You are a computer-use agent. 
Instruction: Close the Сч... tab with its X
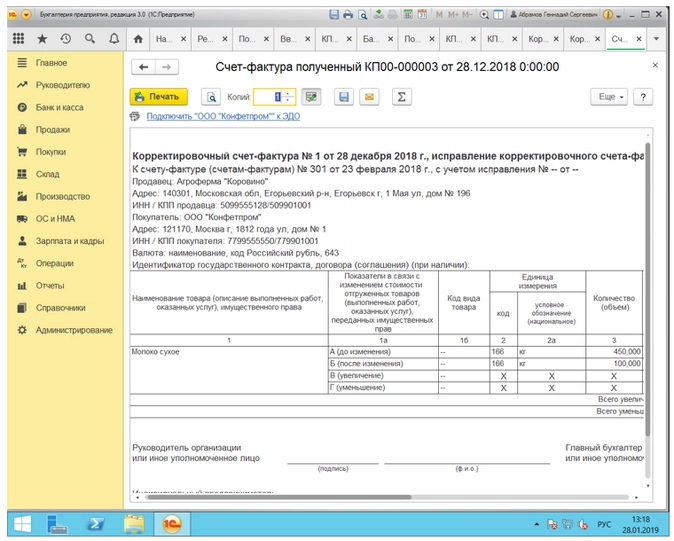tap(639, 39)
